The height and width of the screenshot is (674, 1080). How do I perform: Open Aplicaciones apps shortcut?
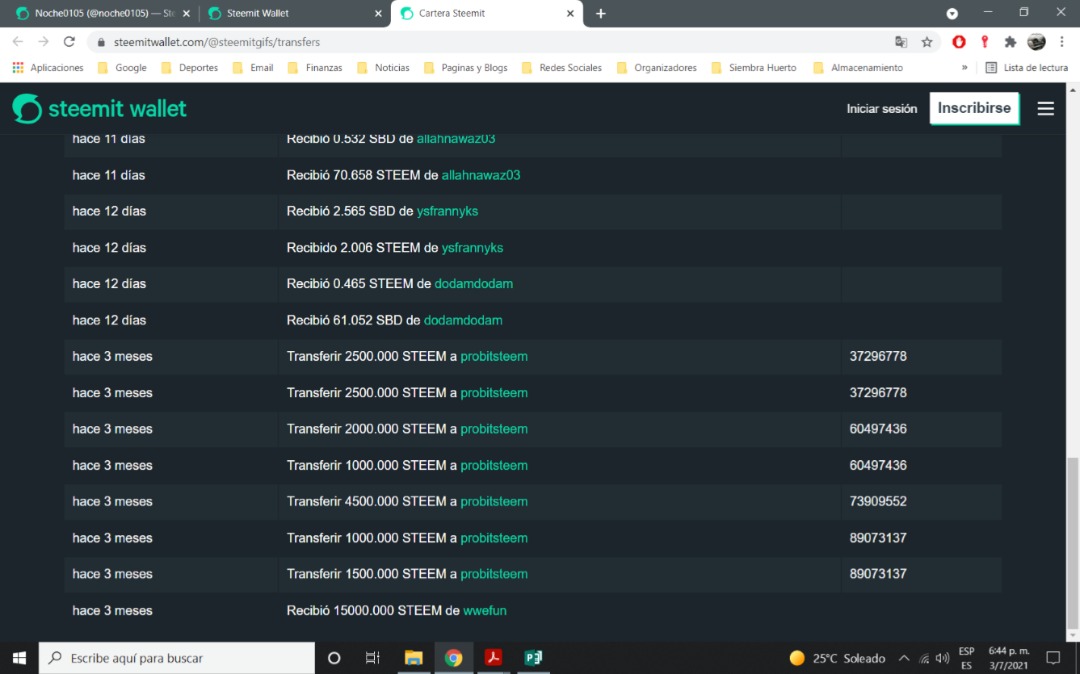point(48,67)
